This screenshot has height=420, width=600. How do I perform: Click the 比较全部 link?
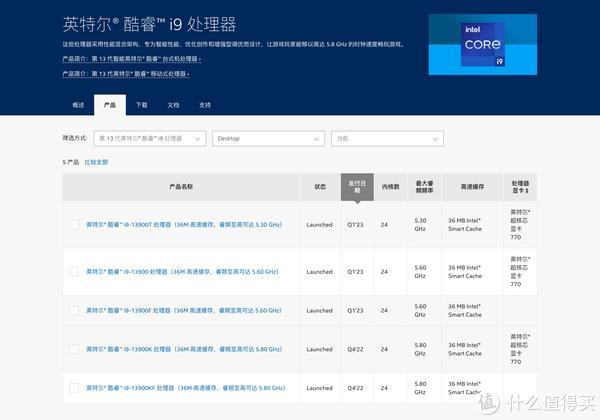pos(96,162)
